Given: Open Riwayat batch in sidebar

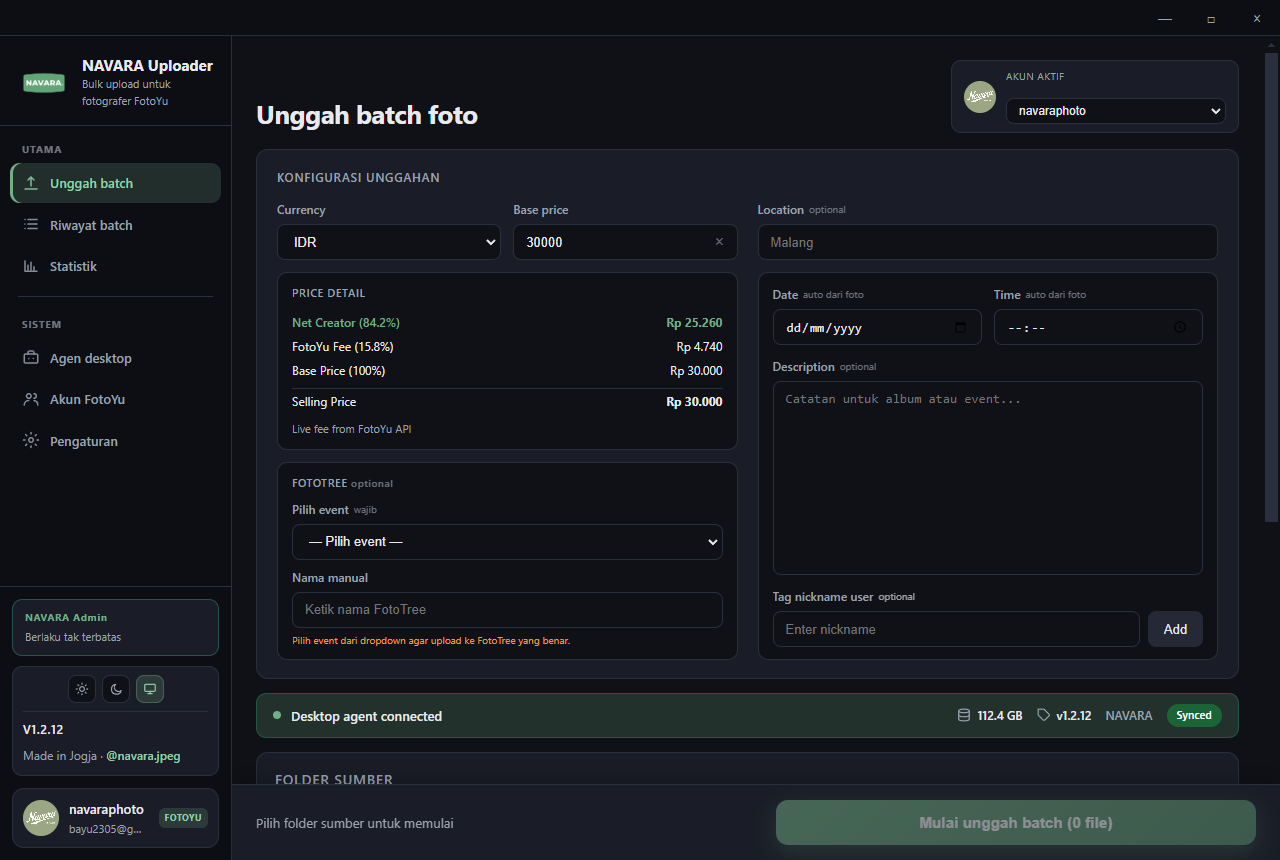Looking at the screenshot, I should 116,225.
